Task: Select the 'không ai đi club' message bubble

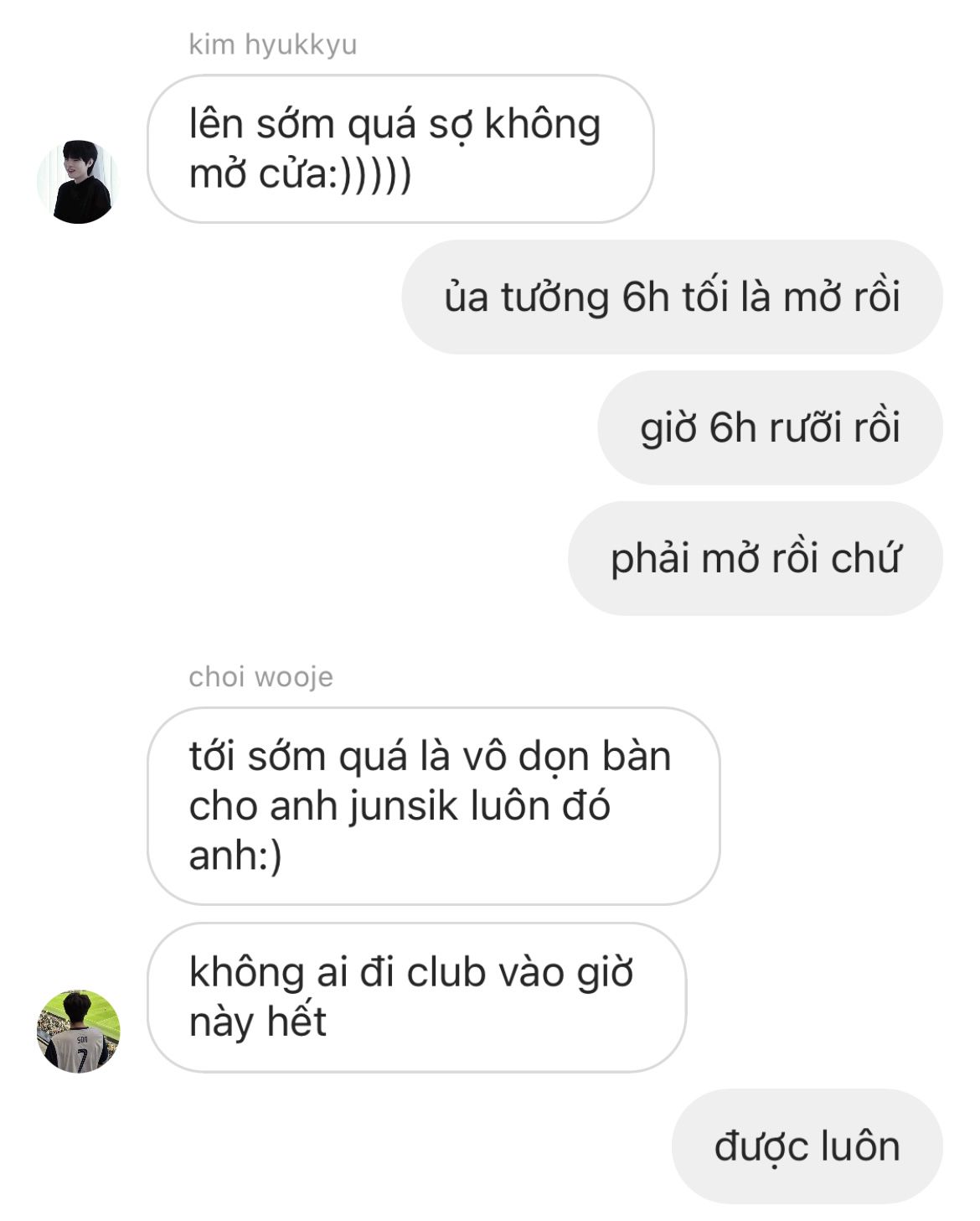Action: 417,997
